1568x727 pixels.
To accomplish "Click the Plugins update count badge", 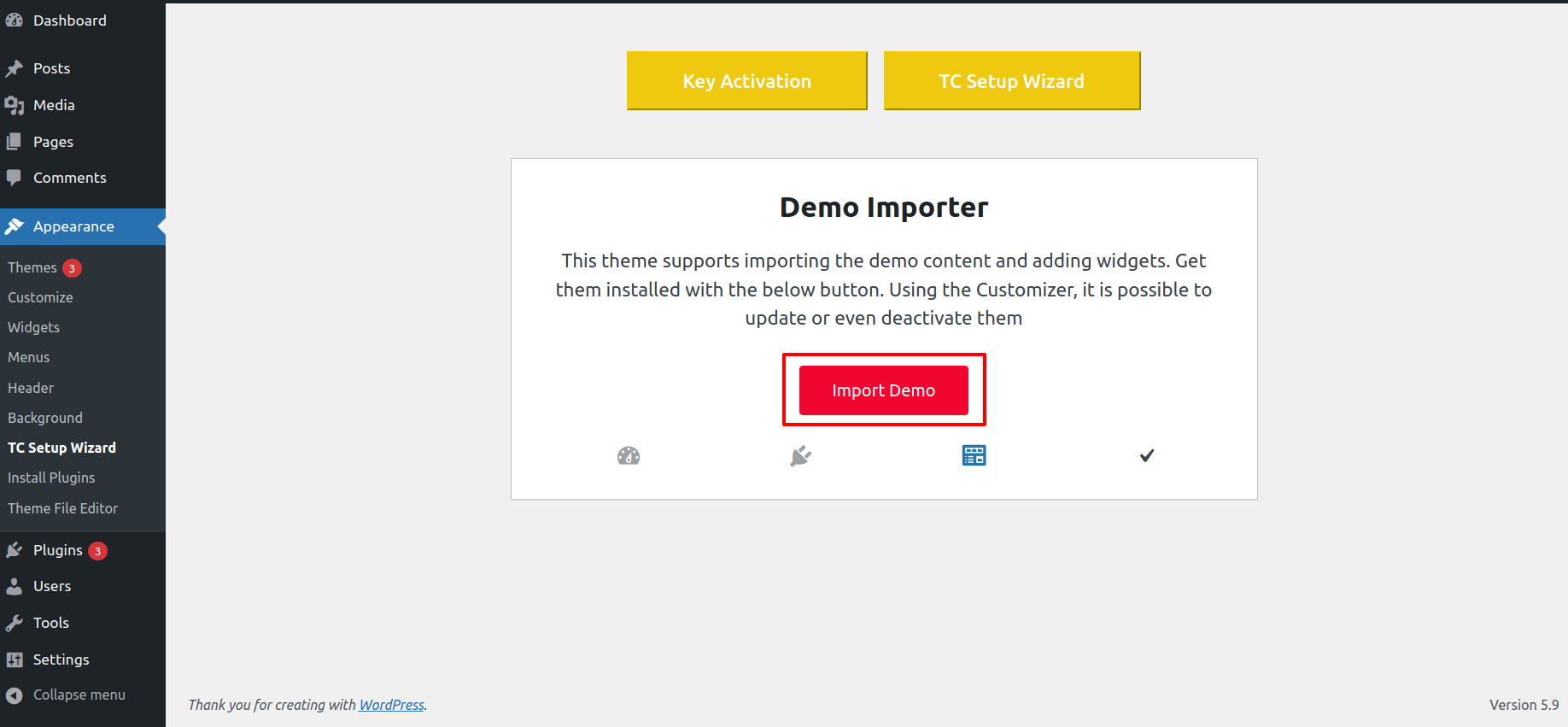I will click(x=98, y=551).
